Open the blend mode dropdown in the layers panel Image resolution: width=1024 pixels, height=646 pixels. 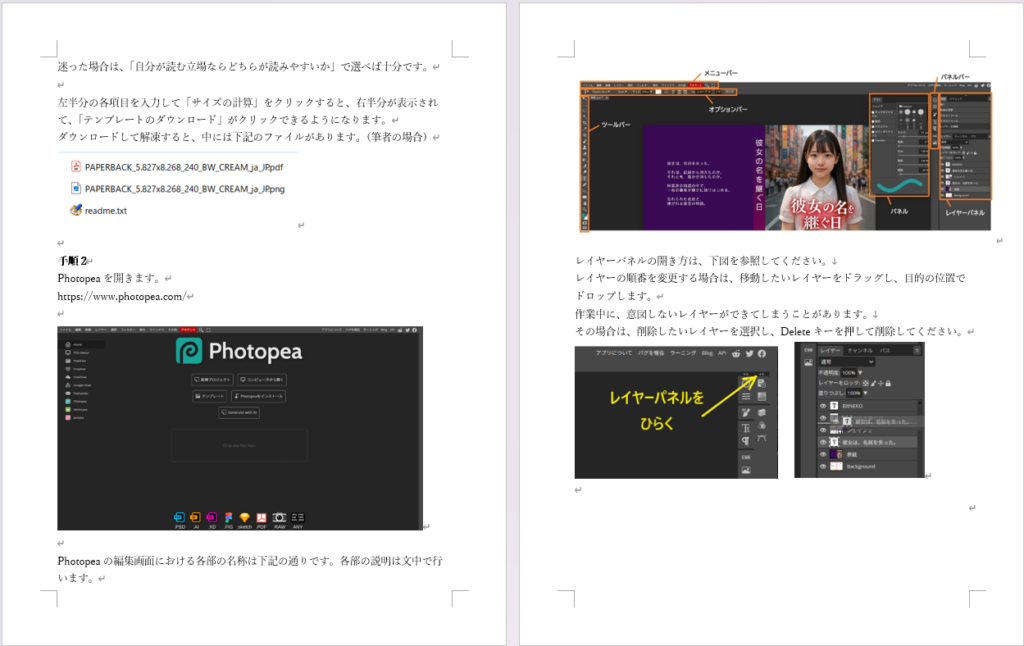(x=848, y=362)
